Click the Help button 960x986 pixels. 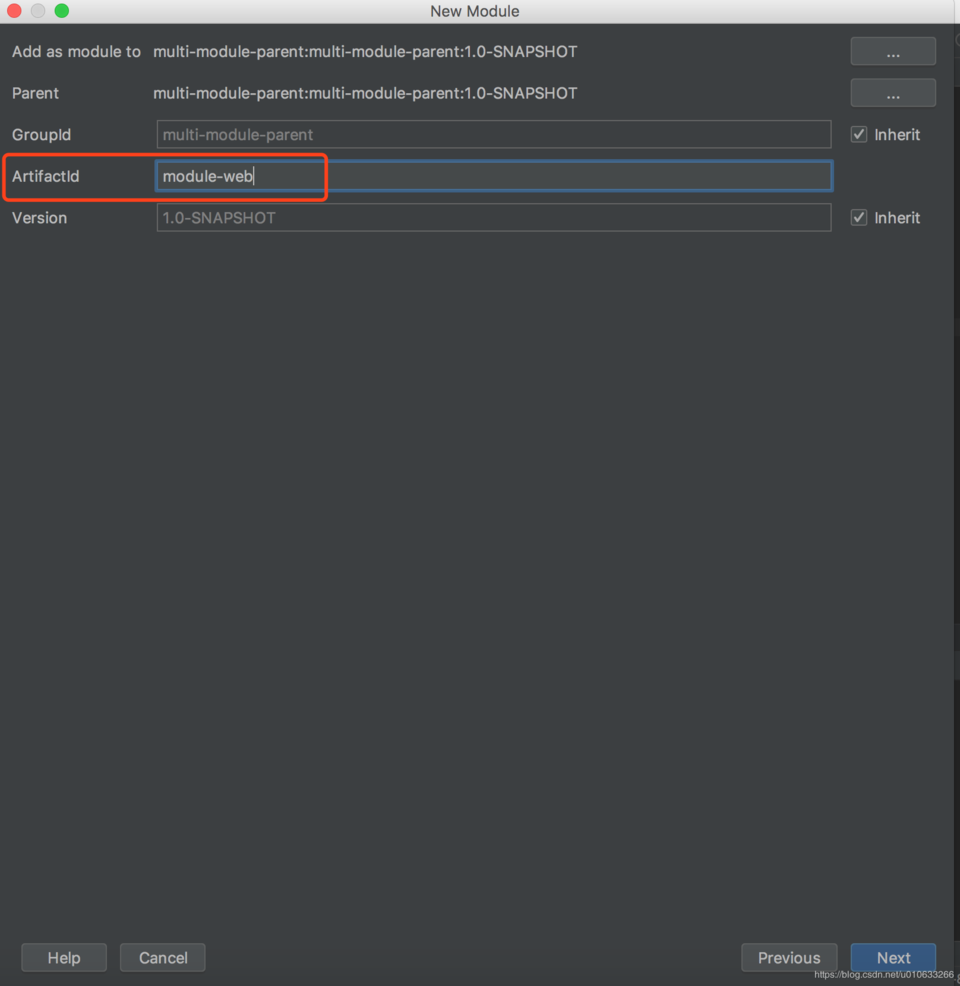coord(63,957)
